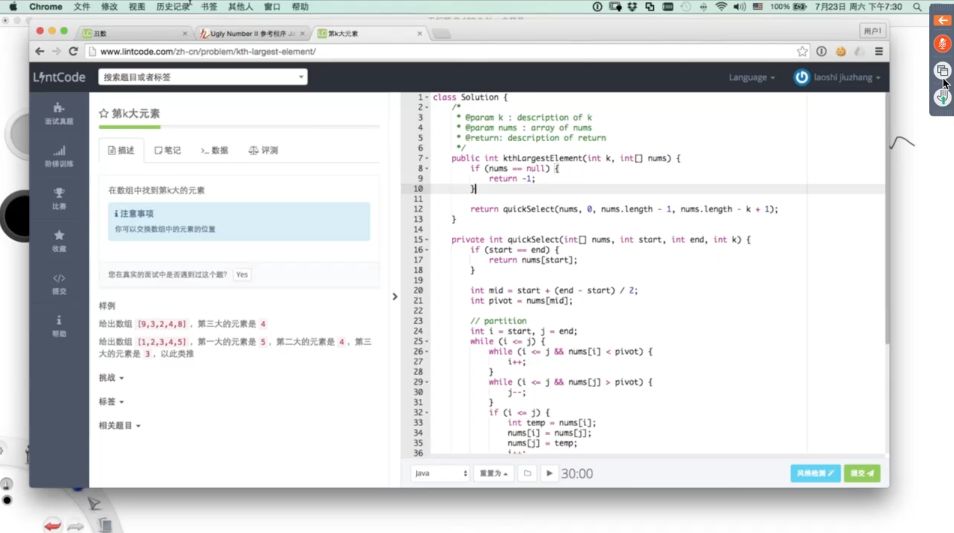This screenshot has width=954, height=533.
Task: Open the contest trophy icon in sidebar
Action: 59,198
